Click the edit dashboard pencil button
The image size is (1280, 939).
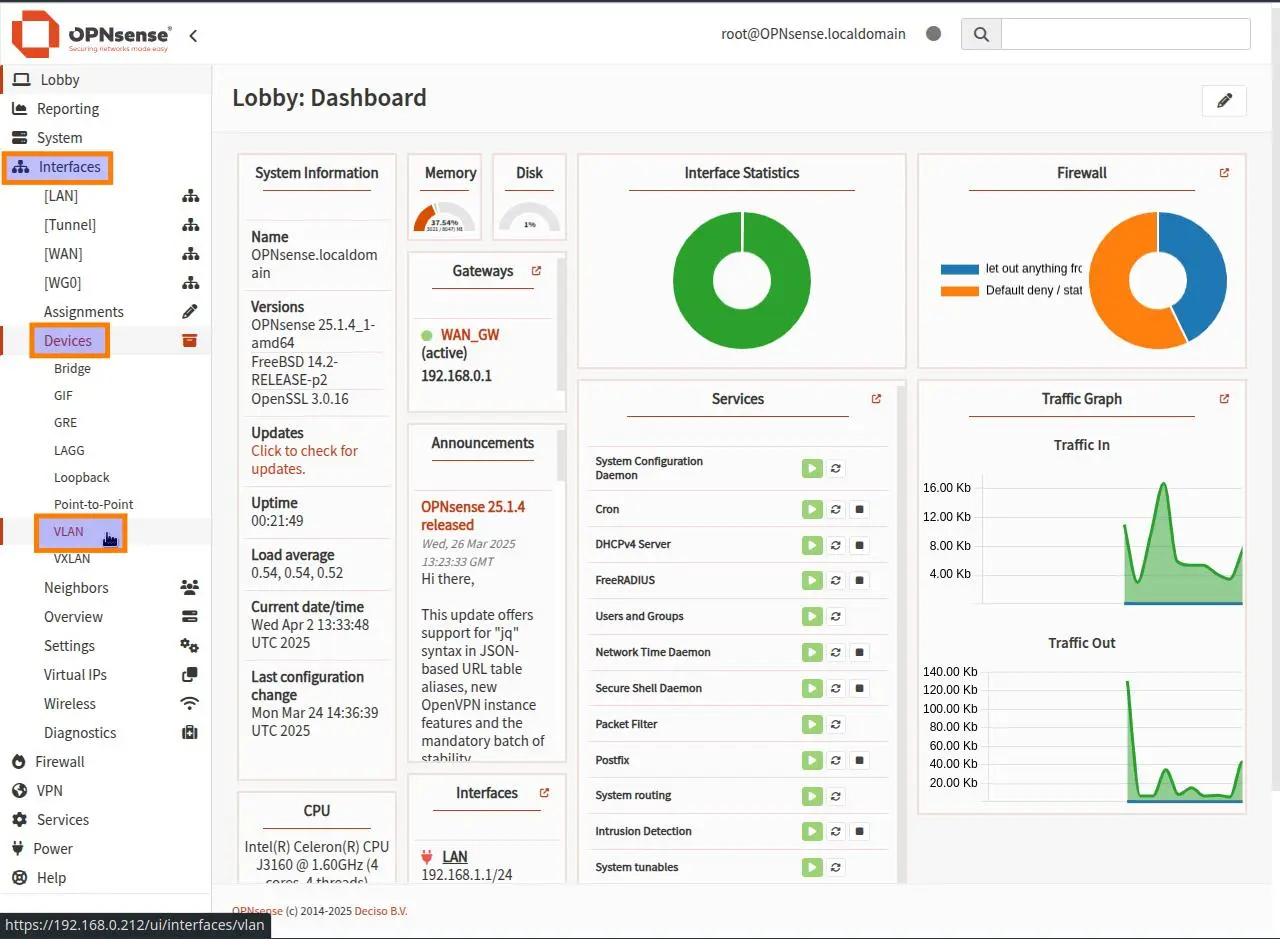pos(1224,101)
